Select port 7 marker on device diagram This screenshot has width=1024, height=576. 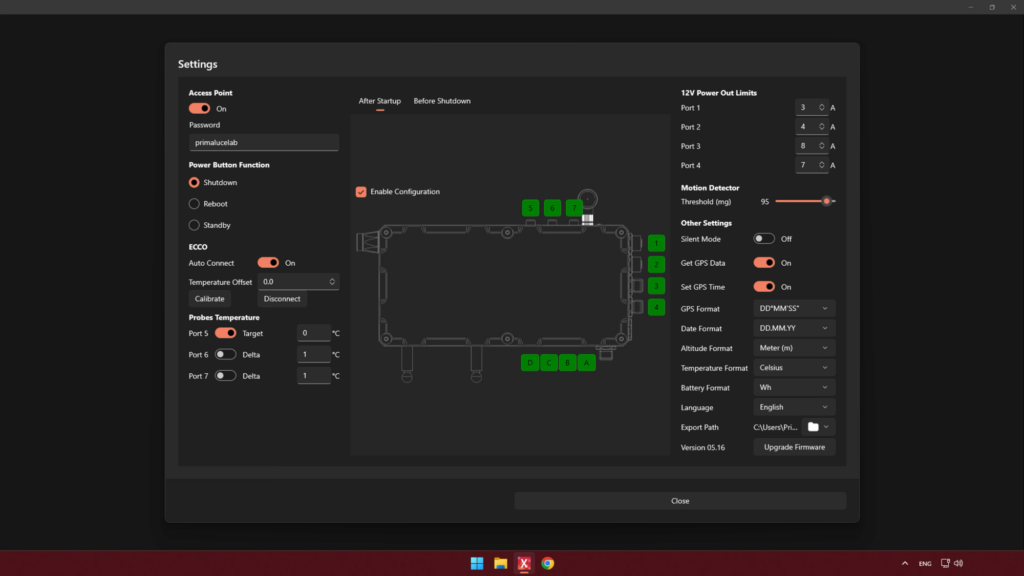[x=574, y=208]
